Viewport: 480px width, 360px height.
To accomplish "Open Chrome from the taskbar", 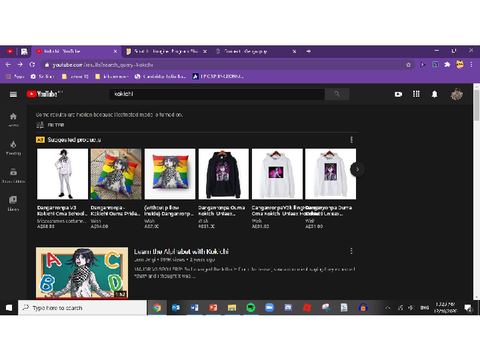I will click(157, 308).
